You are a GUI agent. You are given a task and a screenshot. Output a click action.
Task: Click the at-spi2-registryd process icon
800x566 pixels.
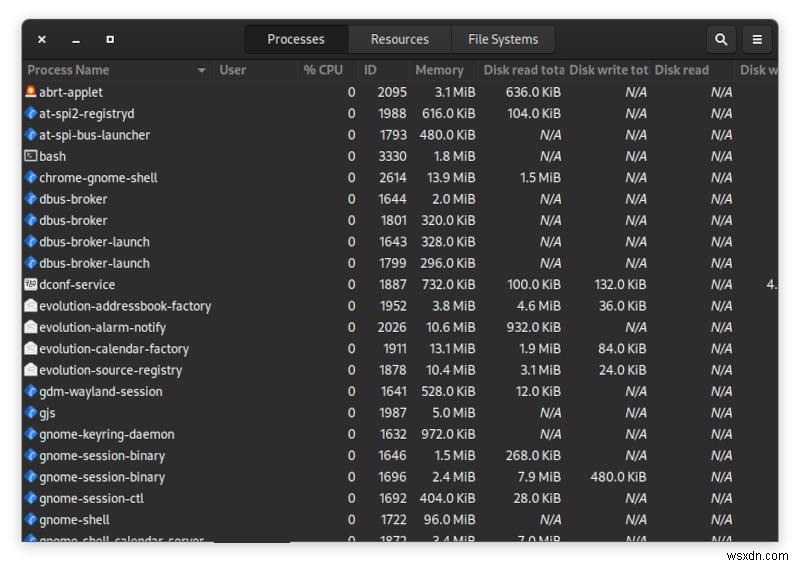pyautogui.click(x=31, y=113)
